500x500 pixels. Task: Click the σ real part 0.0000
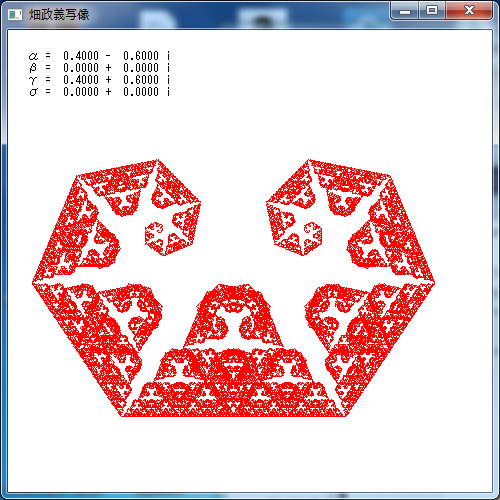click(x=81, y=92)
